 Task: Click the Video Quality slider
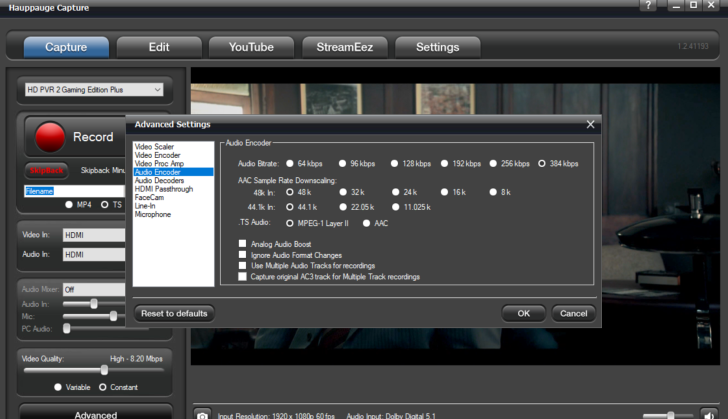[x=104, y=370]
